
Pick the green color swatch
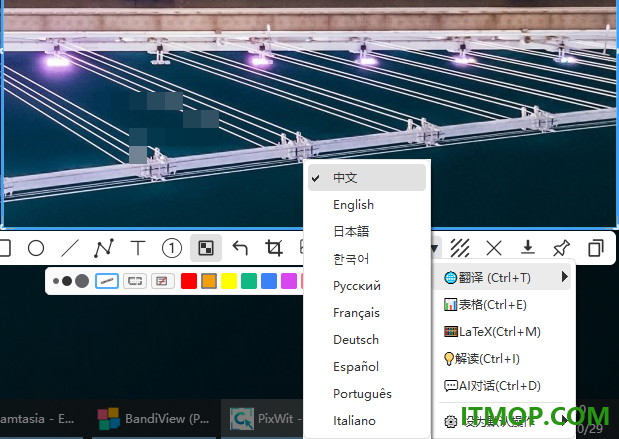point(249,281)
